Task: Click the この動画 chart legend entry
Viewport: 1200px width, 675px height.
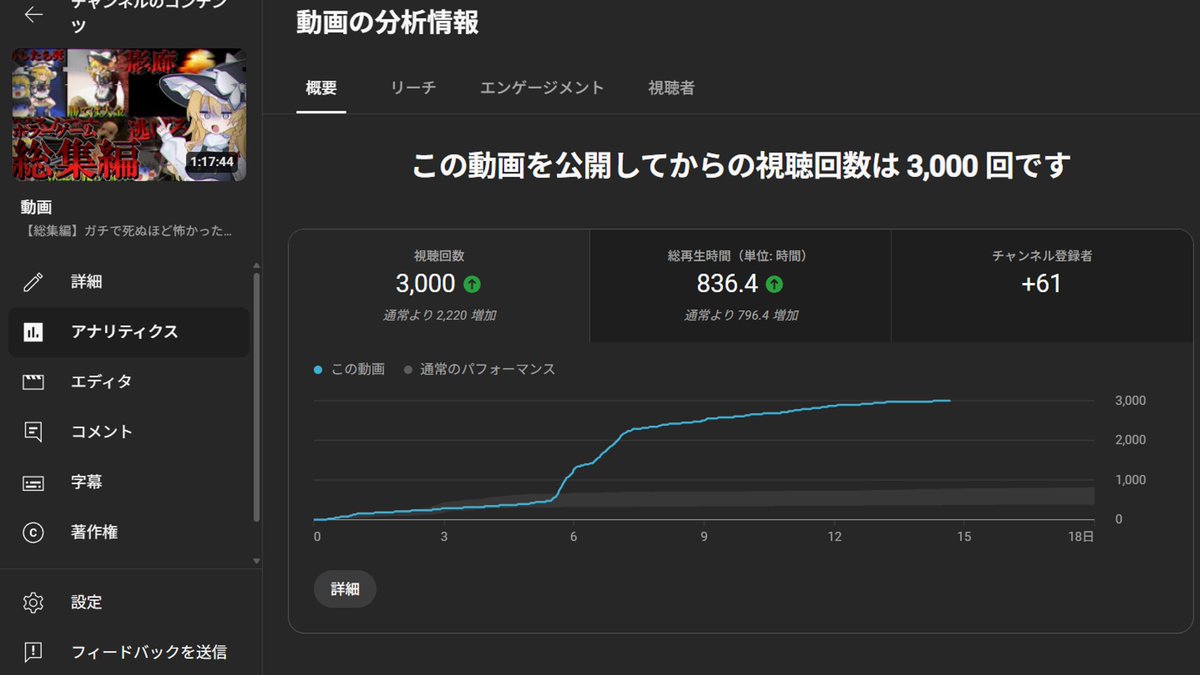Action: [x=349, y=369]
